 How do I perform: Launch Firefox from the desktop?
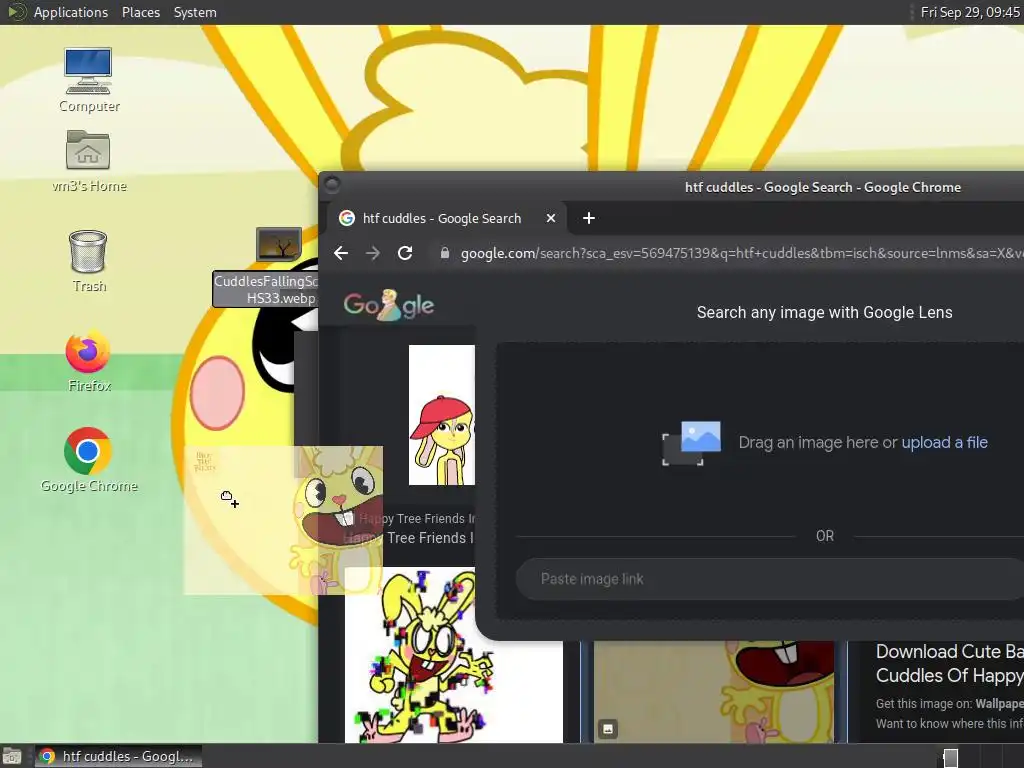pos(88,361)
